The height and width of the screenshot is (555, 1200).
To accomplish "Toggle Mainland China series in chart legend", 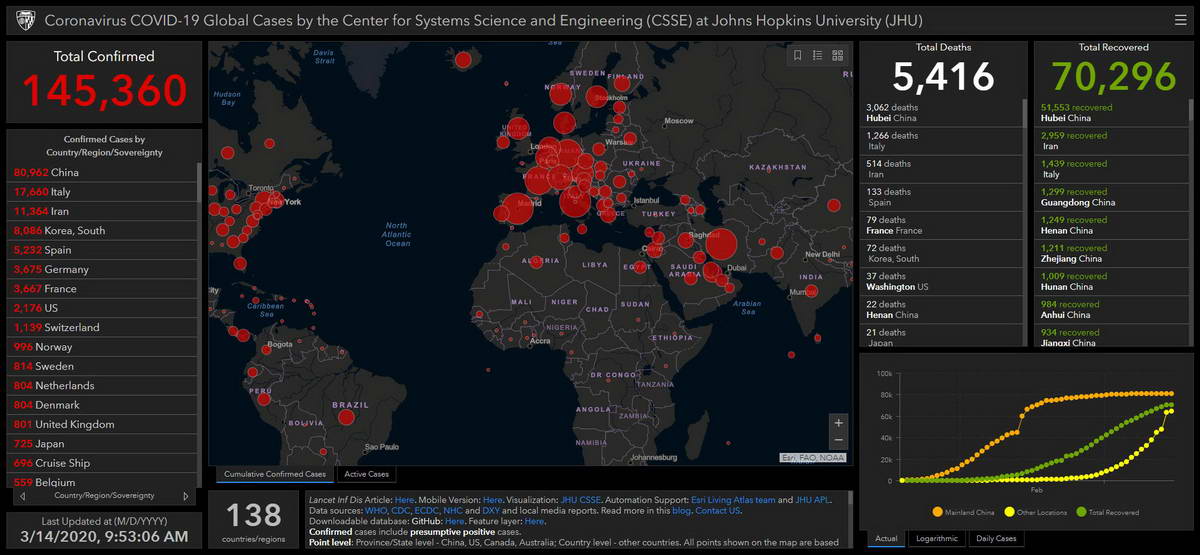I will (x=959, y=513).
